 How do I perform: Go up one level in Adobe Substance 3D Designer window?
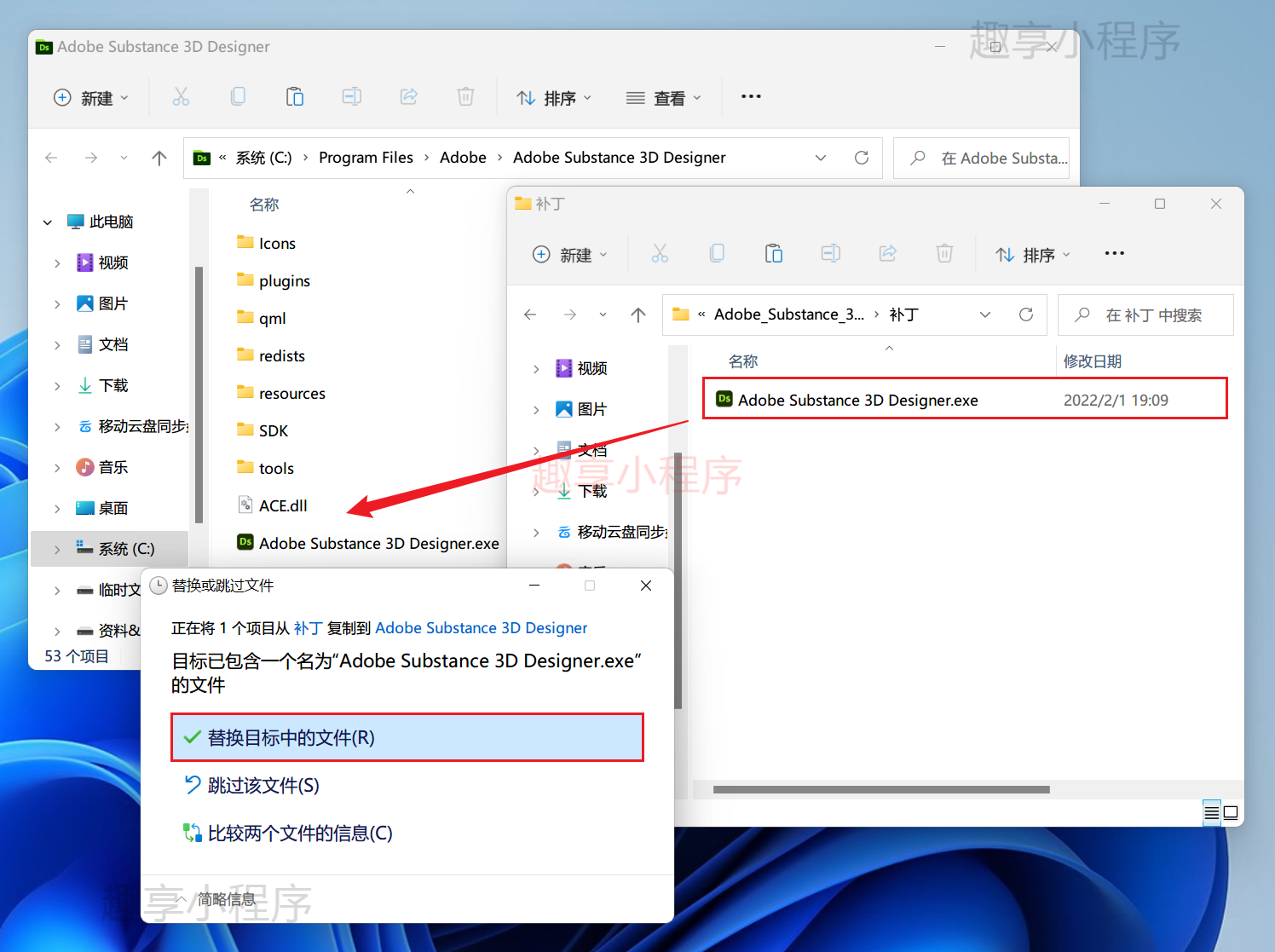pos(159,158)
